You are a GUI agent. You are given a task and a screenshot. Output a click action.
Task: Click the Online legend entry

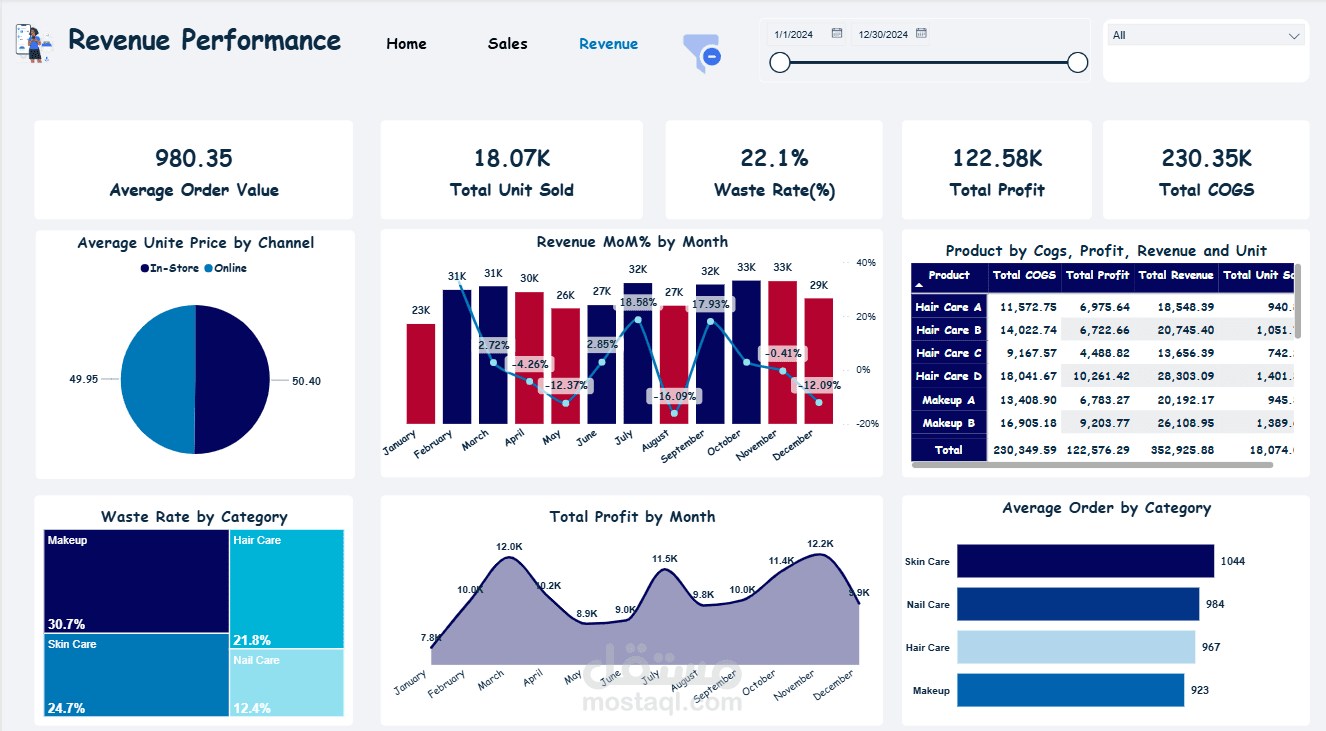pos(226,268)
